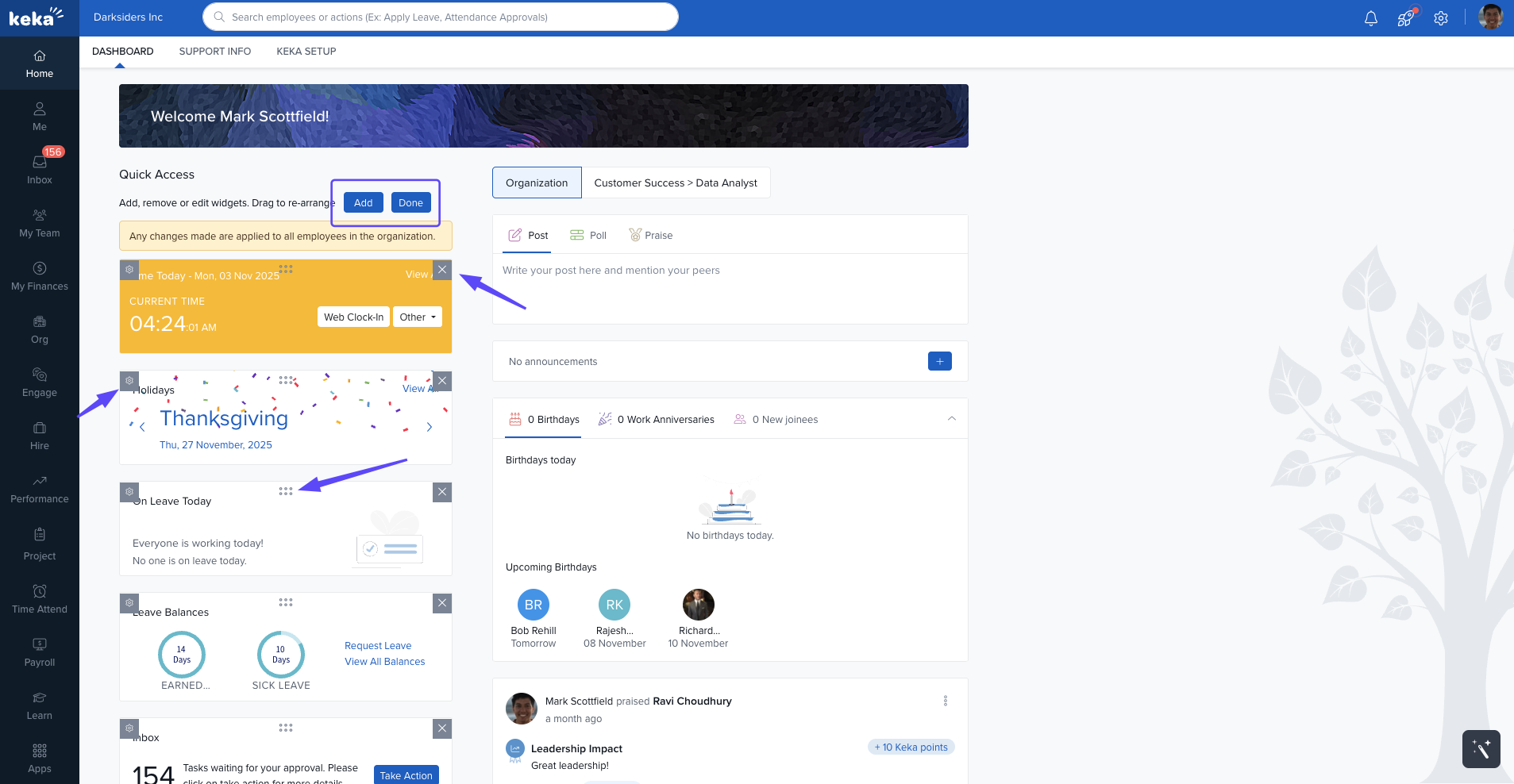Switch to 0 Work Anniversaries tab

pos(657,420)
